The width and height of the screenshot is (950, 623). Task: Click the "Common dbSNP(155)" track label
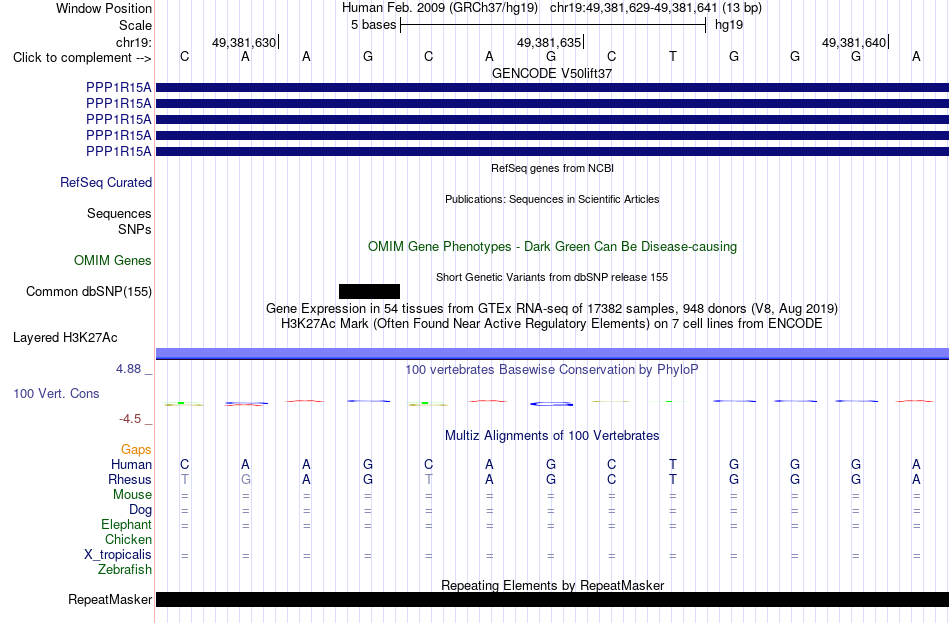pos(89,292)
